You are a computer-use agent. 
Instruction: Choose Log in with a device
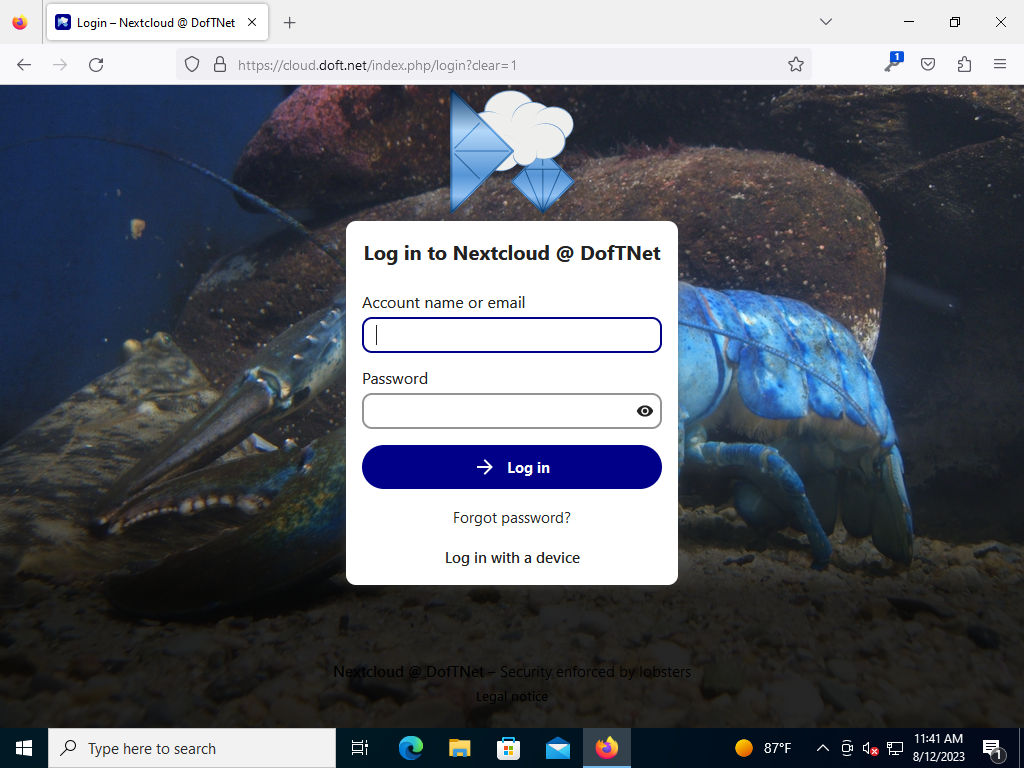click(x=512, y=558)
